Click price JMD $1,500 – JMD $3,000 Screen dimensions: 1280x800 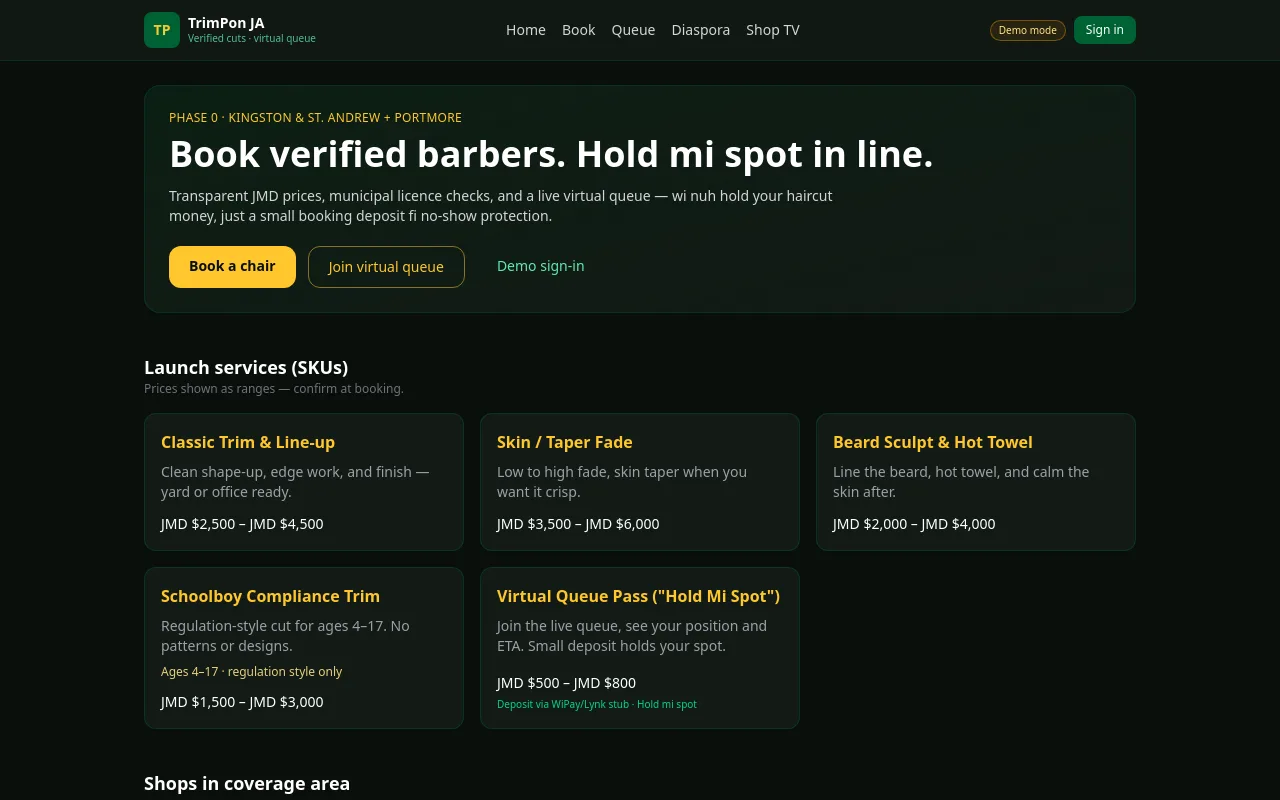[x=242, y=702]
